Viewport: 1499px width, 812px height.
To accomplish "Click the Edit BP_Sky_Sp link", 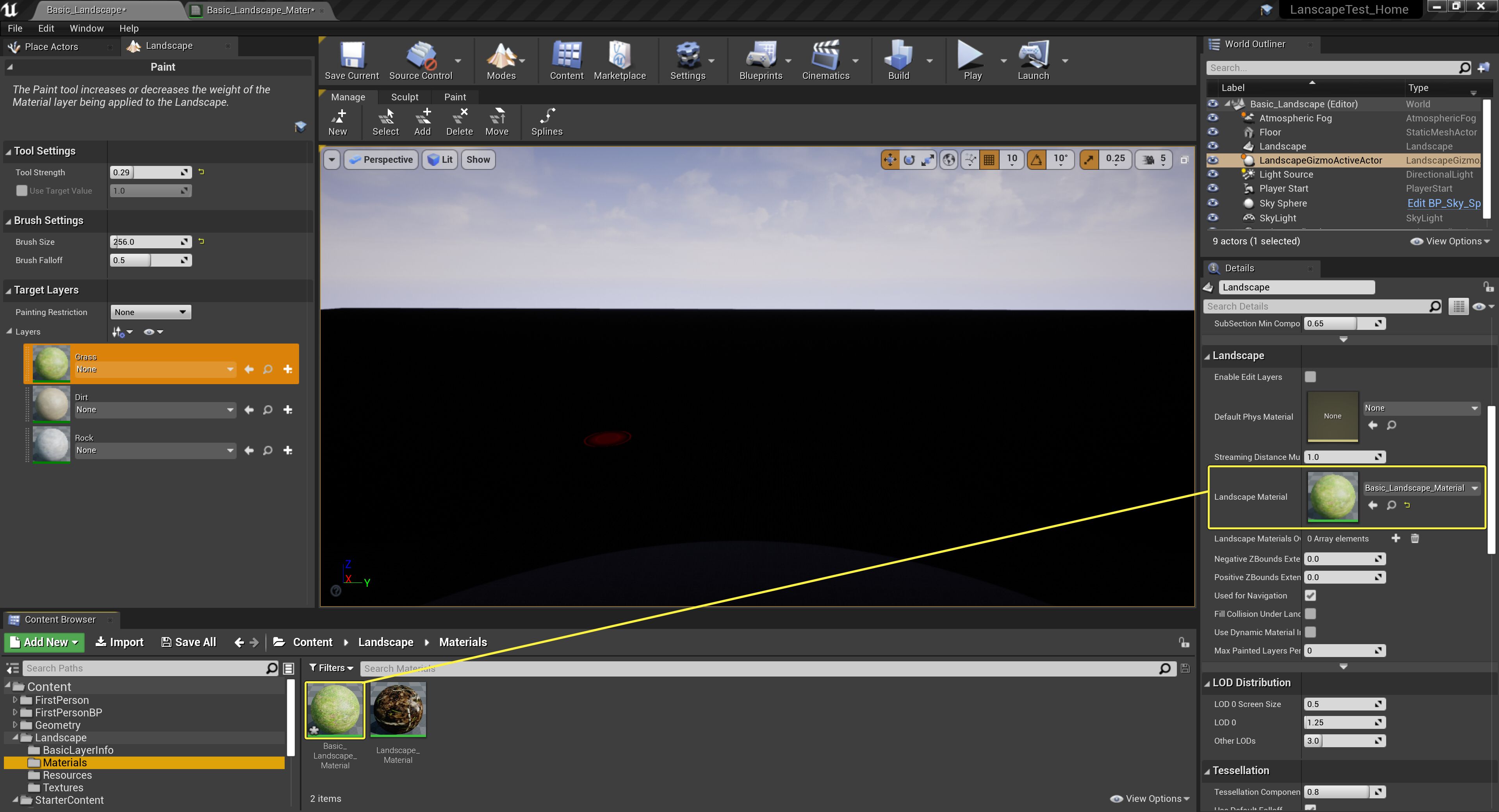I will tap(1444, 203).
